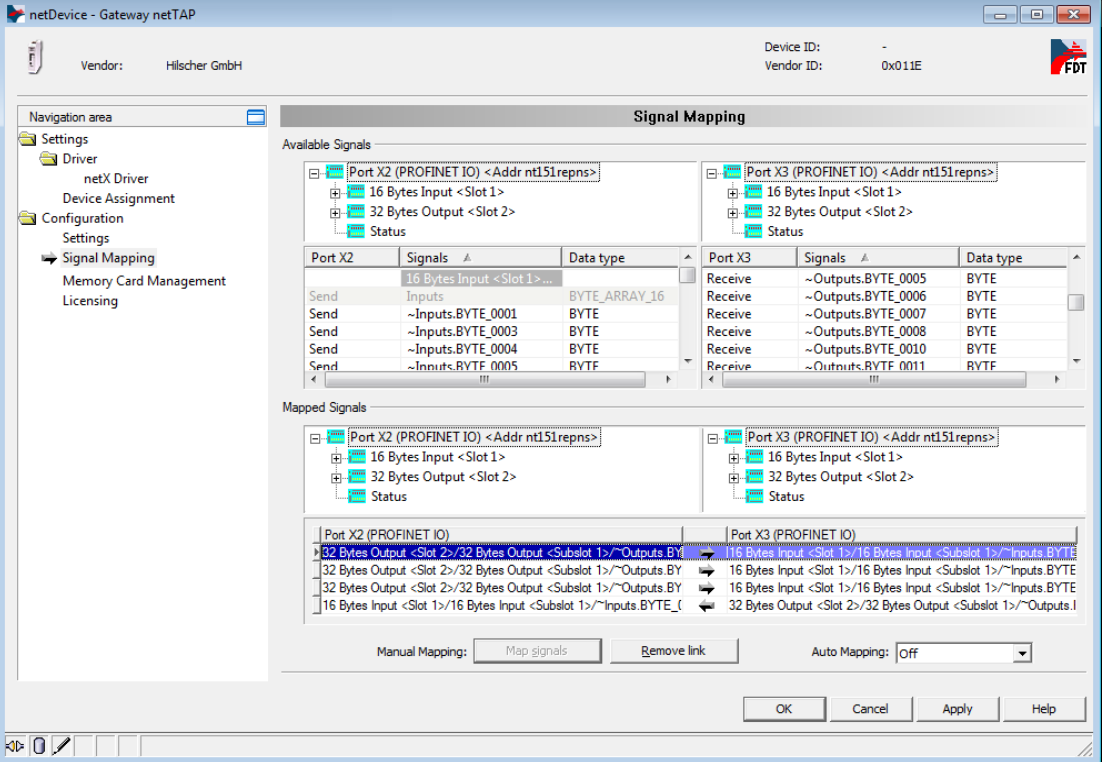
Task: Click Port X3 module icon in Mapped Signals
Action: point(734,438)
